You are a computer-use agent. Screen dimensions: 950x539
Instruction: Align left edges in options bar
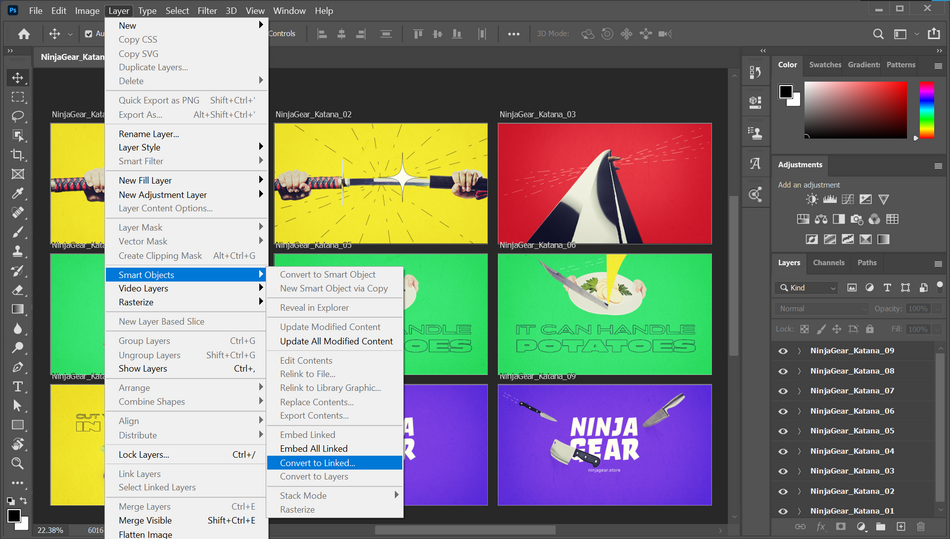[322, 34]
